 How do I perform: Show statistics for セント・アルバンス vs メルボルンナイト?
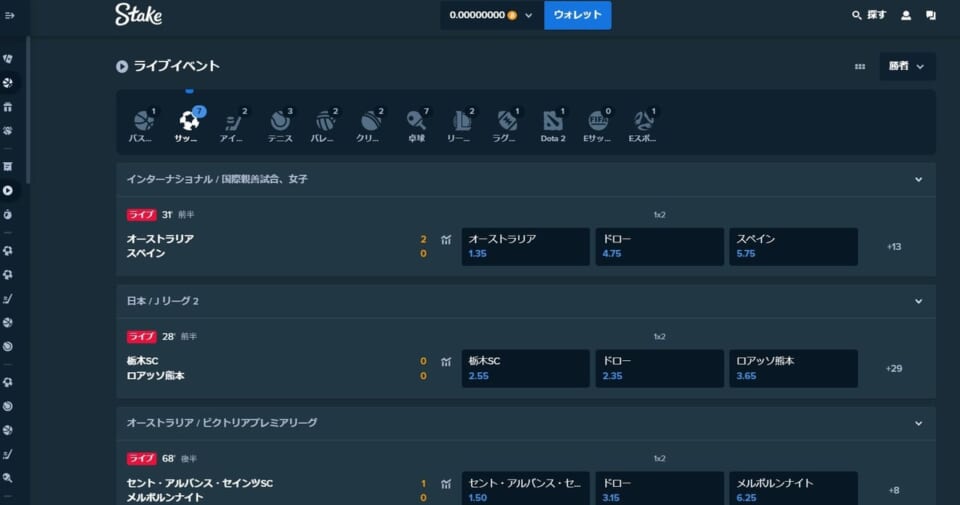point(446,484)
